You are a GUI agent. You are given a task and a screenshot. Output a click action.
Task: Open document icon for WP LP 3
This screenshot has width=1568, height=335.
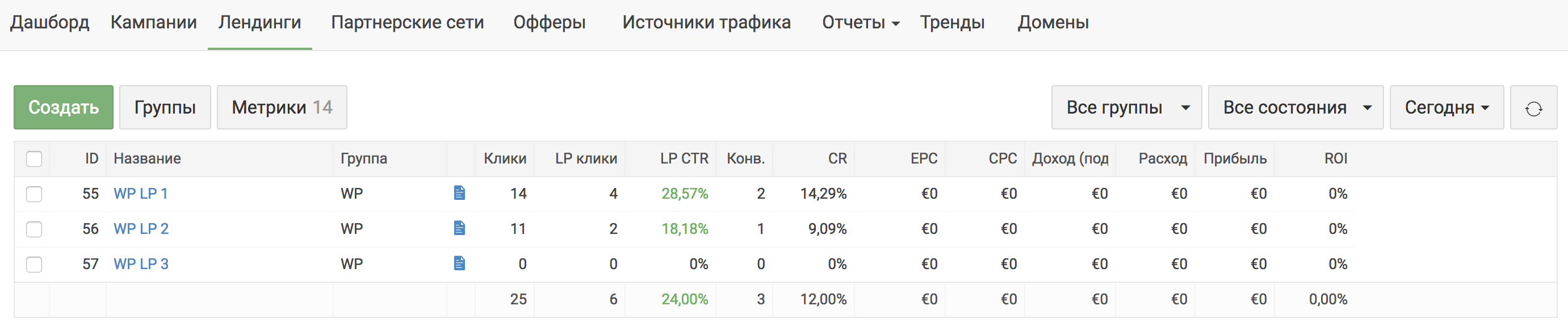pyautogui.click(x=460, y=263)
